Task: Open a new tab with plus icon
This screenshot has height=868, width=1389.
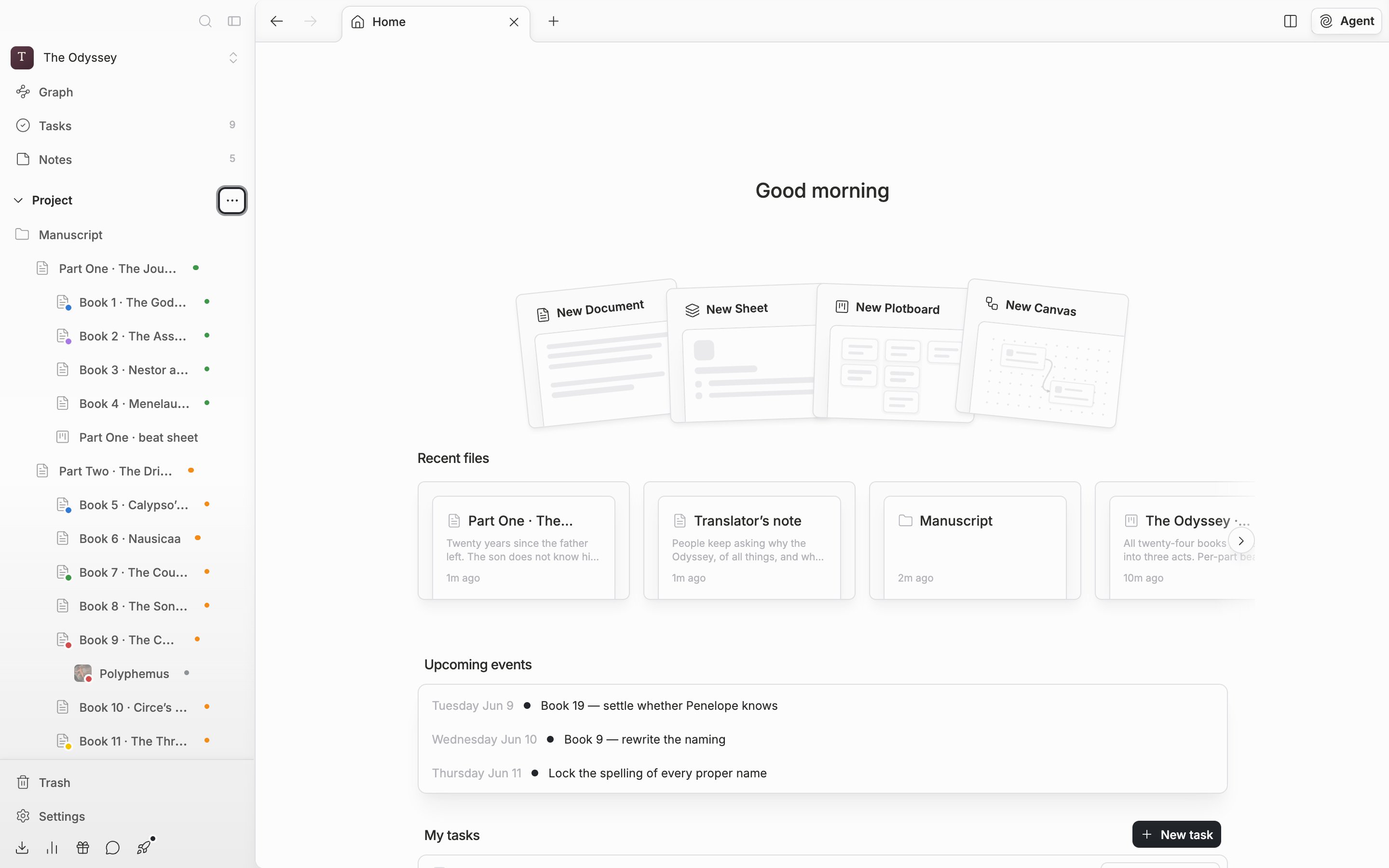Action: point(553,21)
